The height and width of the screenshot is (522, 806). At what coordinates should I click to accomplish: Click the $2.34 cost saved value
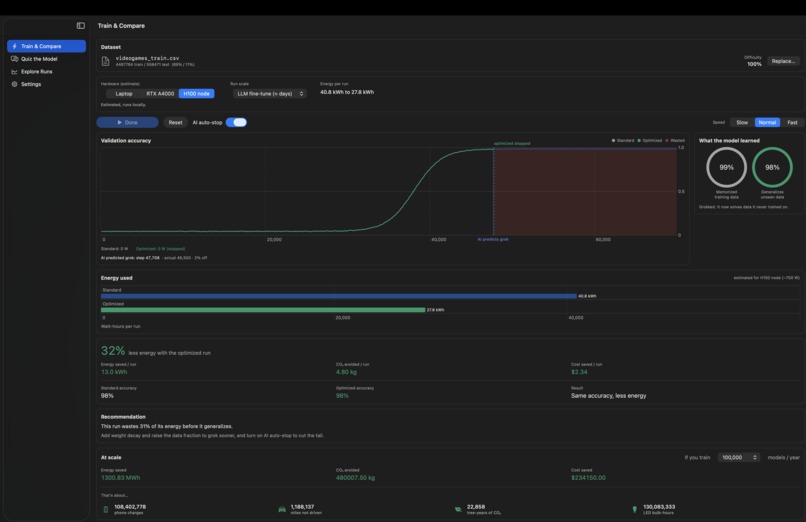(x=579, y=372)
